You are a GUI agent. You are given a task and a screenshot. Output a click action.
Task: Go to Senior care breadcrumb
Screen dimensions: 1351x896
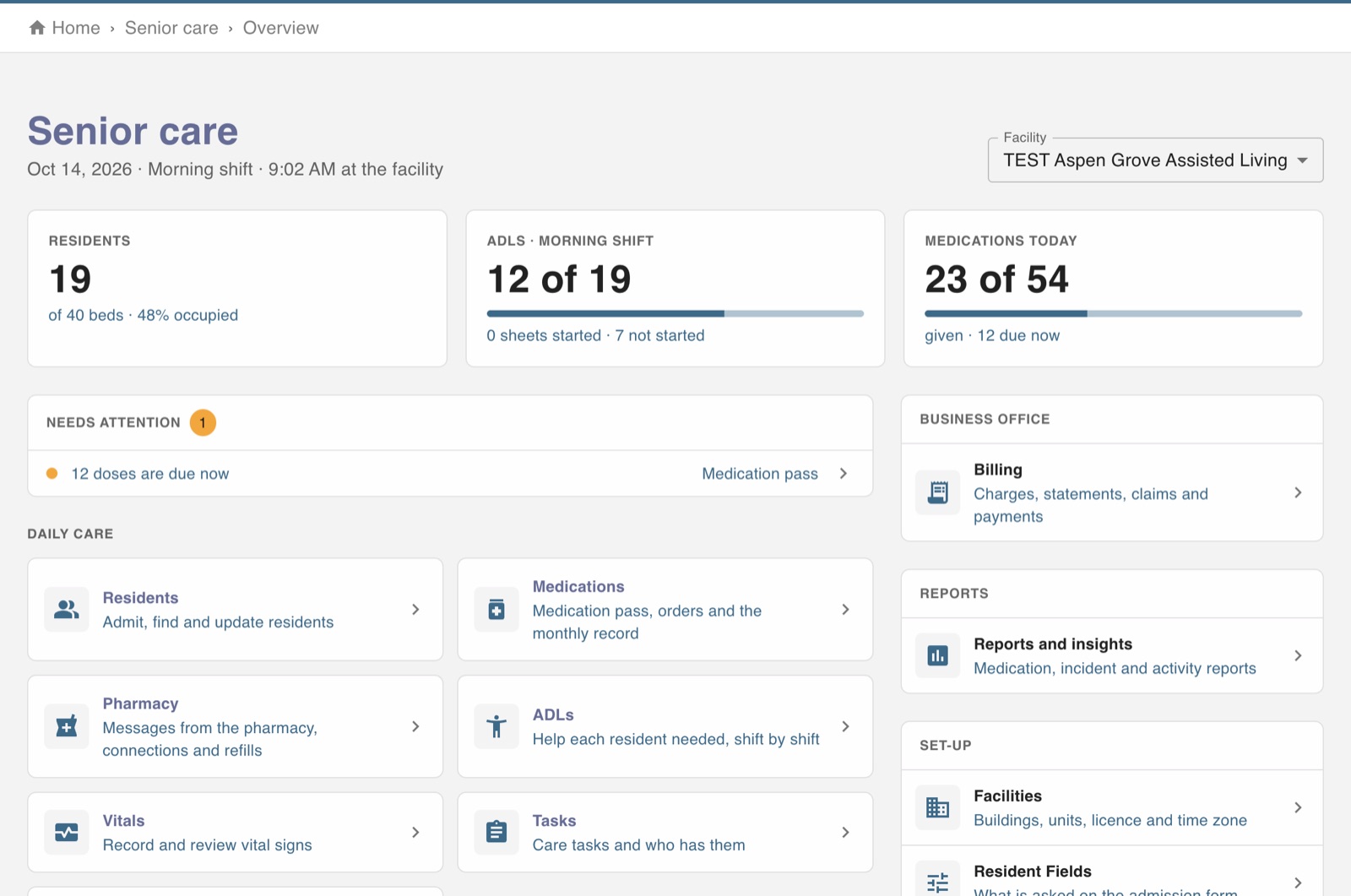[x=171, y=28]
